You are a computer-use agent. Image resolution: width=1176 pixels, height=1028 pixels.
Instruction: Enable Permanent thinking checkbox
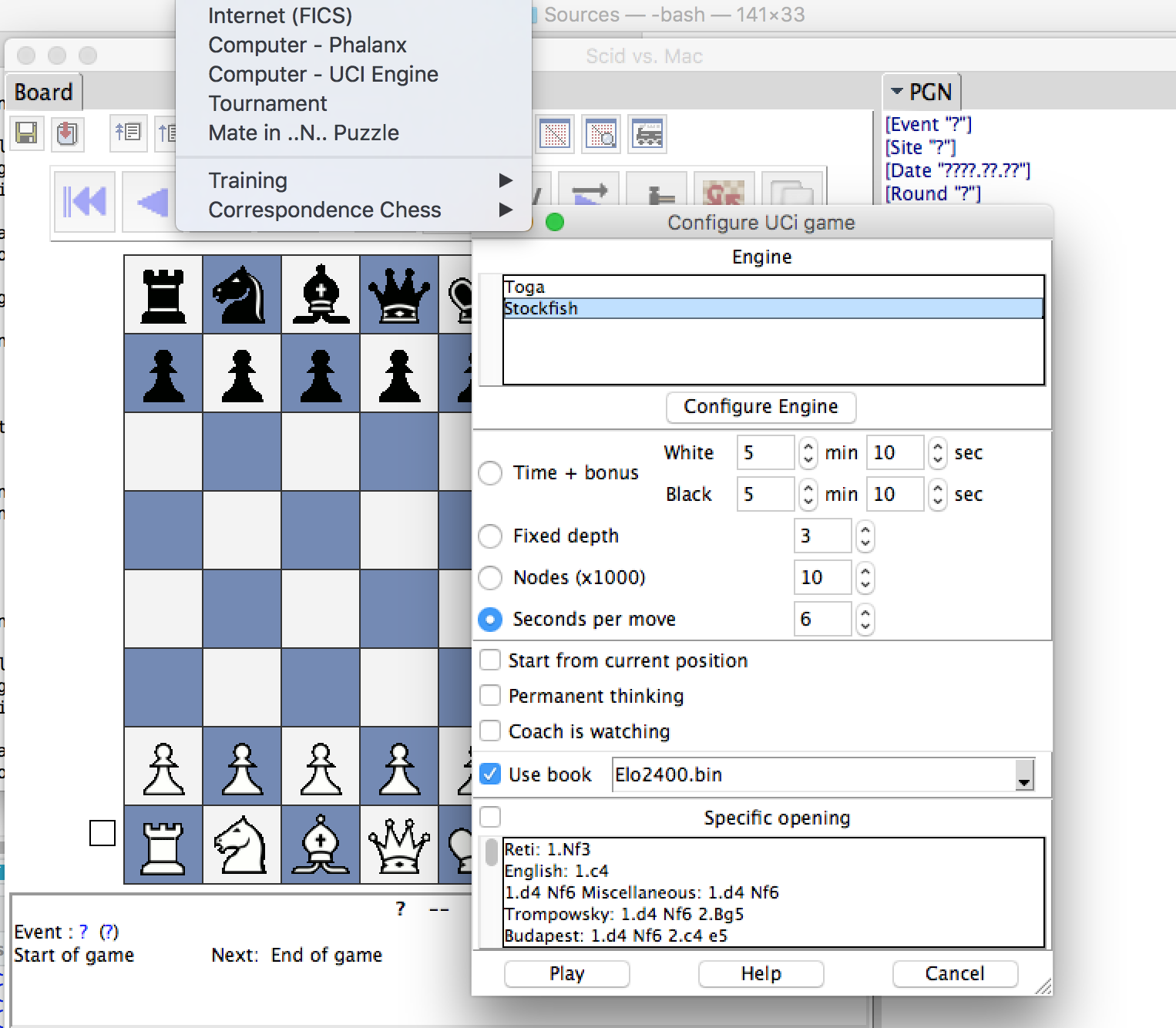coord(490,696)
